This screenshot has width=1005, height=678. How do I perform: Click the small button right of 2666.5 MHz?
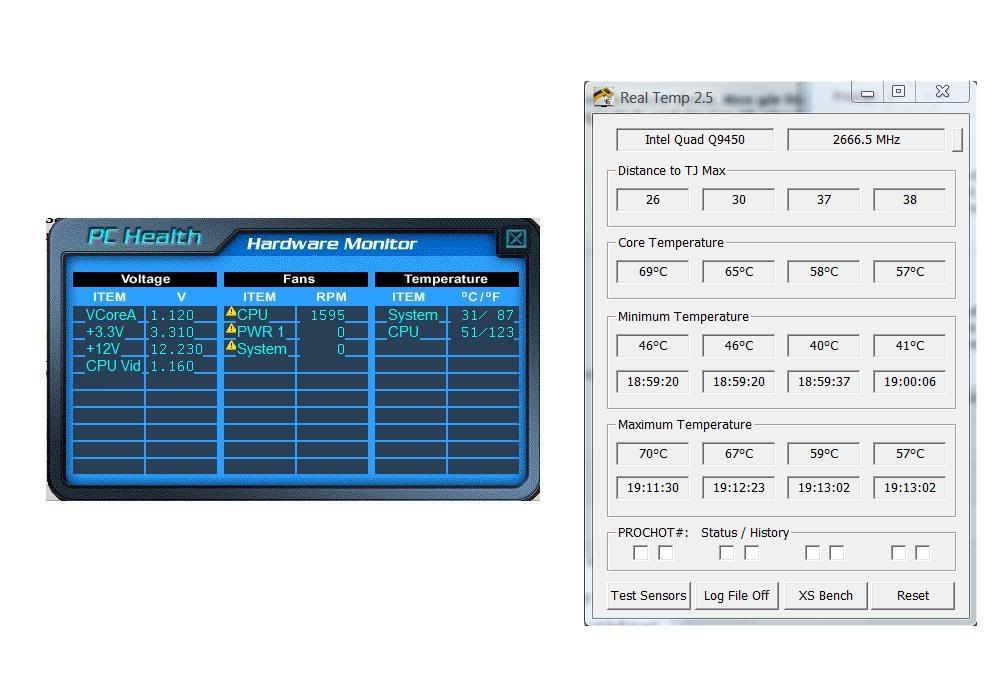click(957, 140)
